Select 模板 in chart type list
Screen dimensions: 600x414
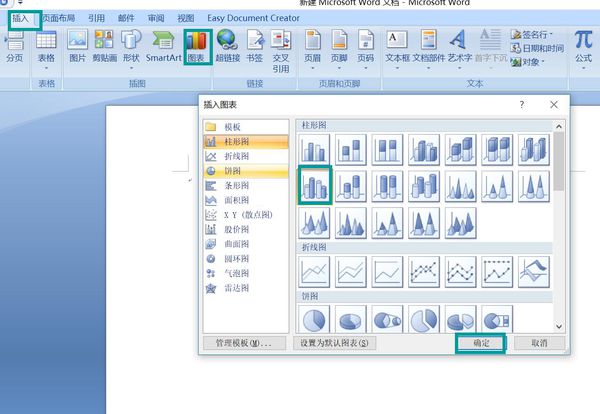pyautogui.click(x=246, y=127)
